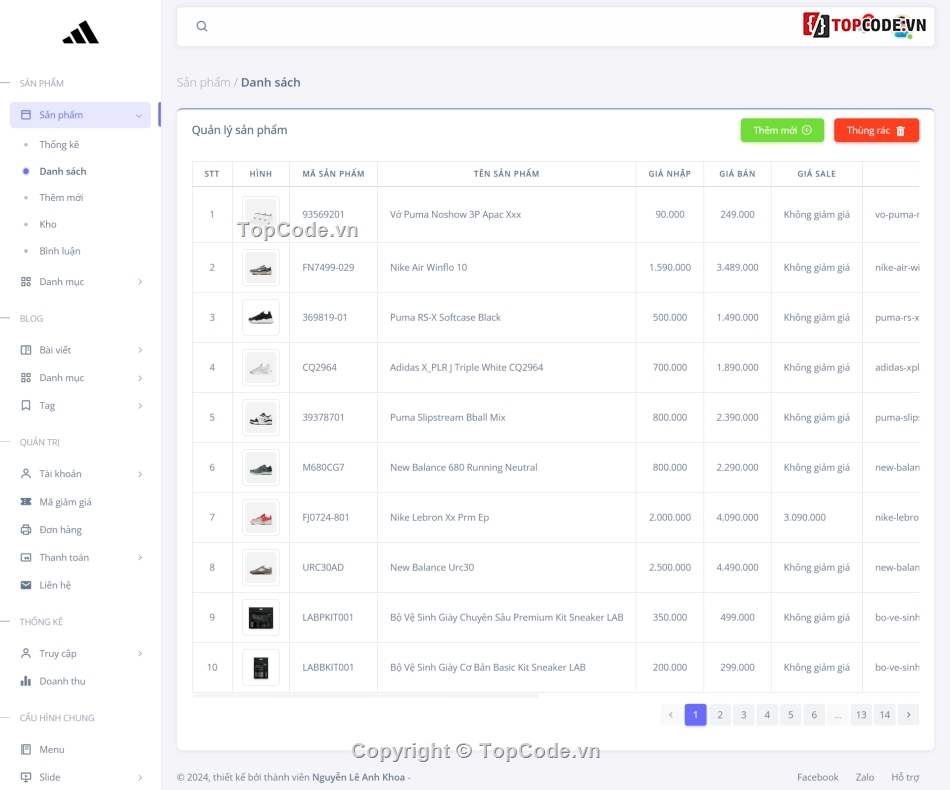Viewport: 950px width, 790px height.
Task: Click the Adidas logo in the sidebar
Action: coord(81,32)
